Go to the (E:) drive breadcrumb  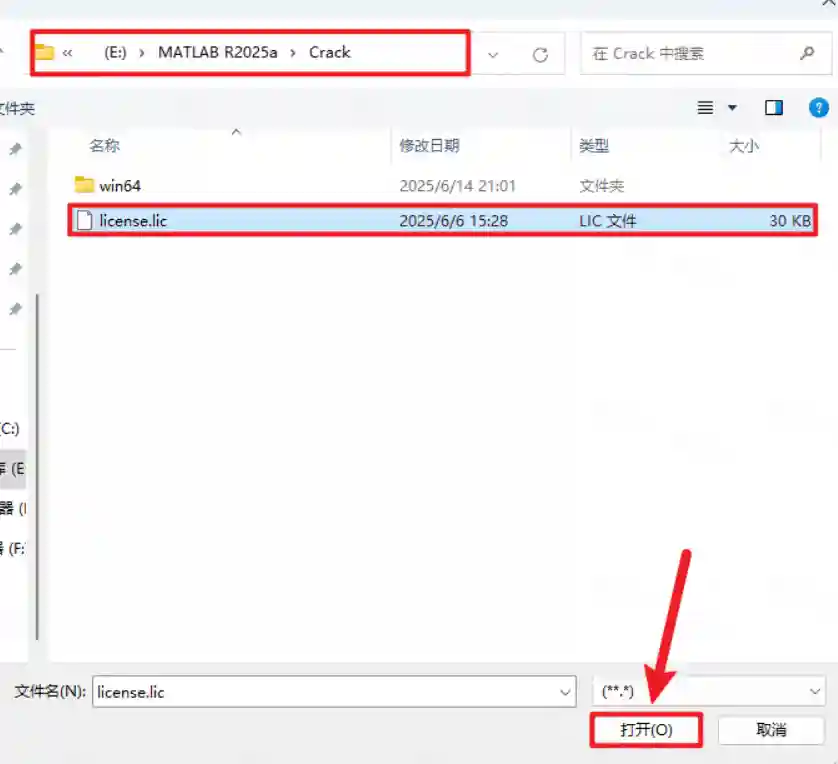coord(115,52)
